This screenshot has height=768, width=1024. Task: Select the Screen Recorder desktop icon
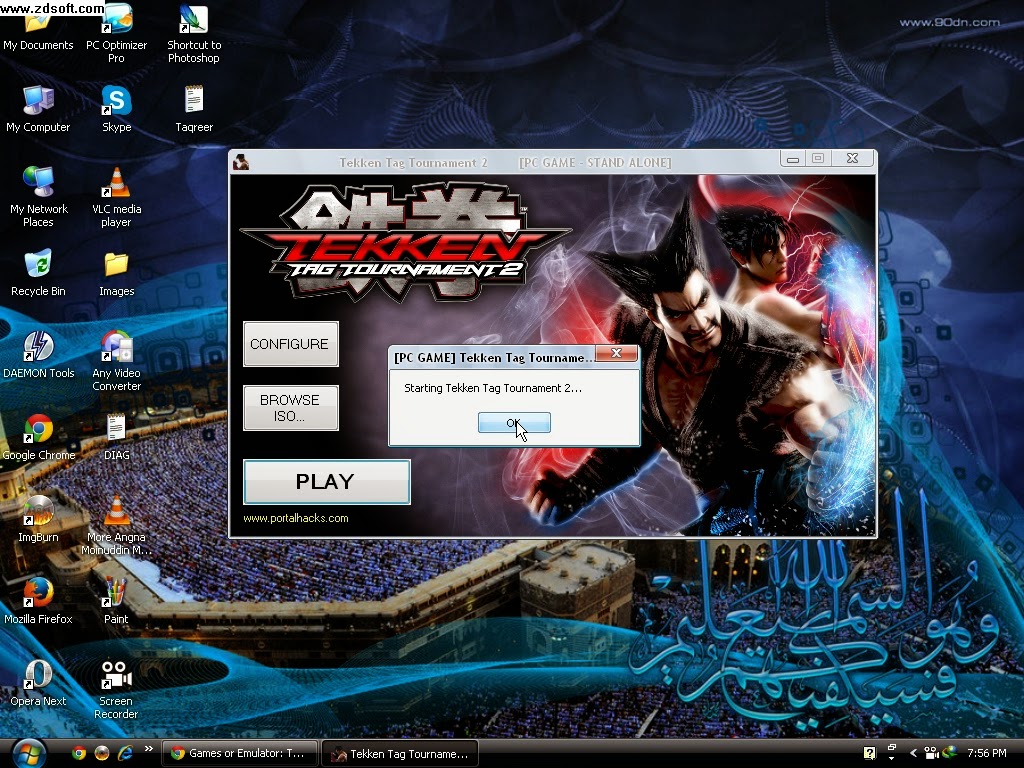[116, 690]
